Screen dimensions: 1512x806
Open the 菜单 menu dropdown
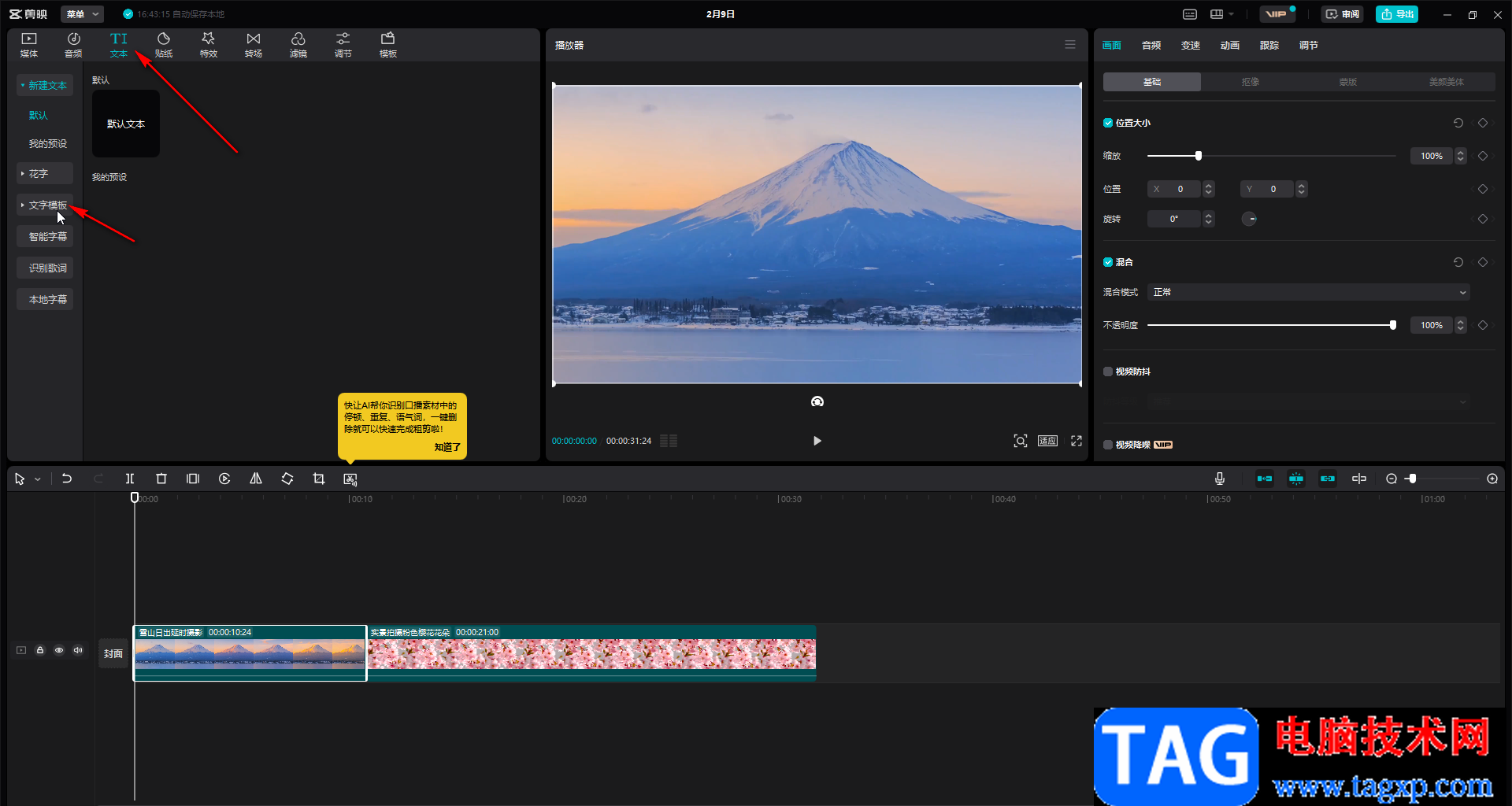pos(83,14)
